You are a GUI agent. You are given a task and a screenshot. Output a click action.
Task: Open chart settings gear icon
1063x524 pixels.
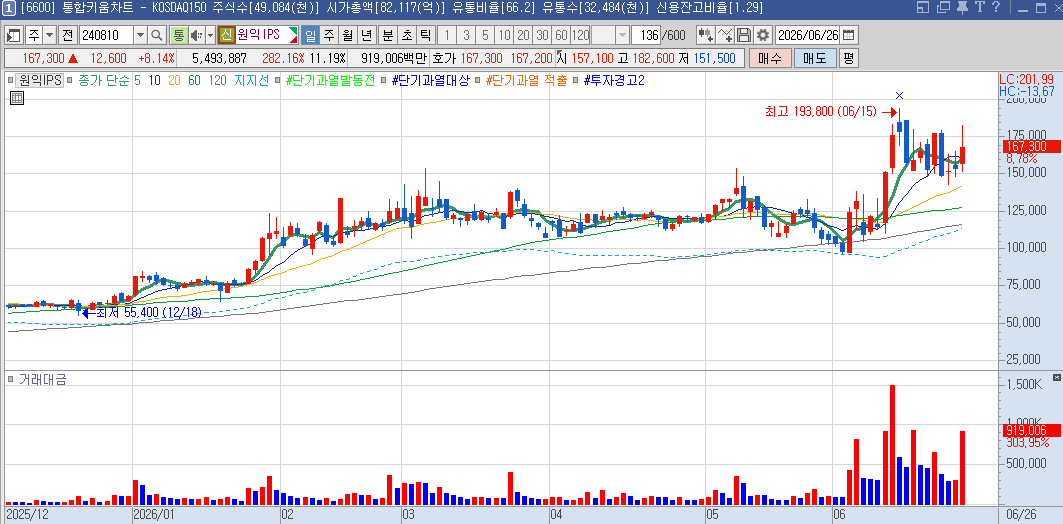[x=763, y=35]
